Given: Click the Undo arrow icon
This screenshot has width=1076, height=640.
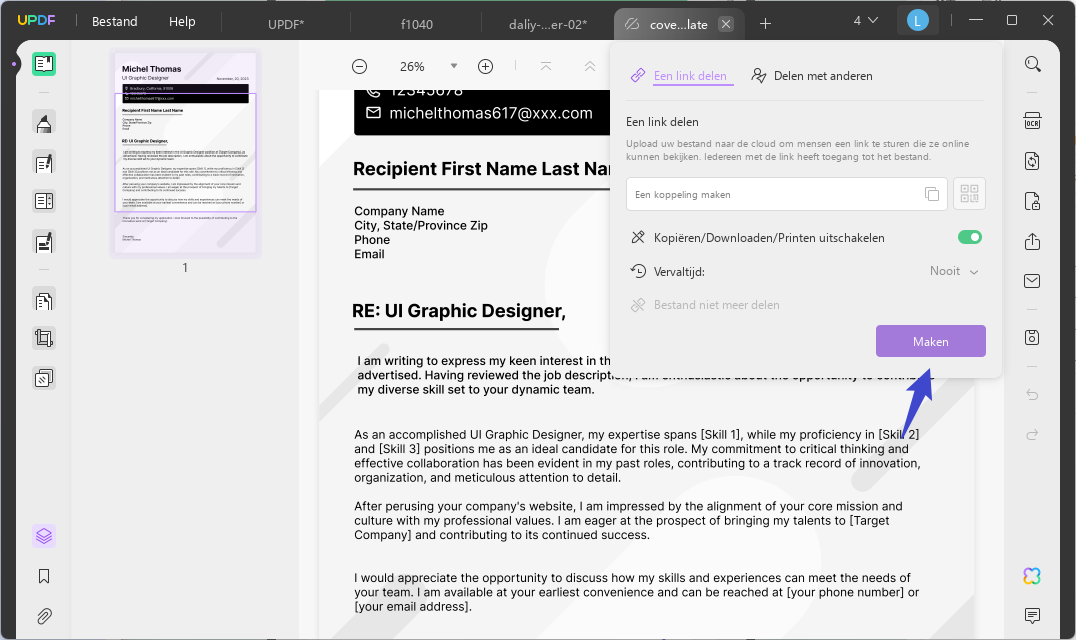Looking at the screenshot, I should (1032, 394).
